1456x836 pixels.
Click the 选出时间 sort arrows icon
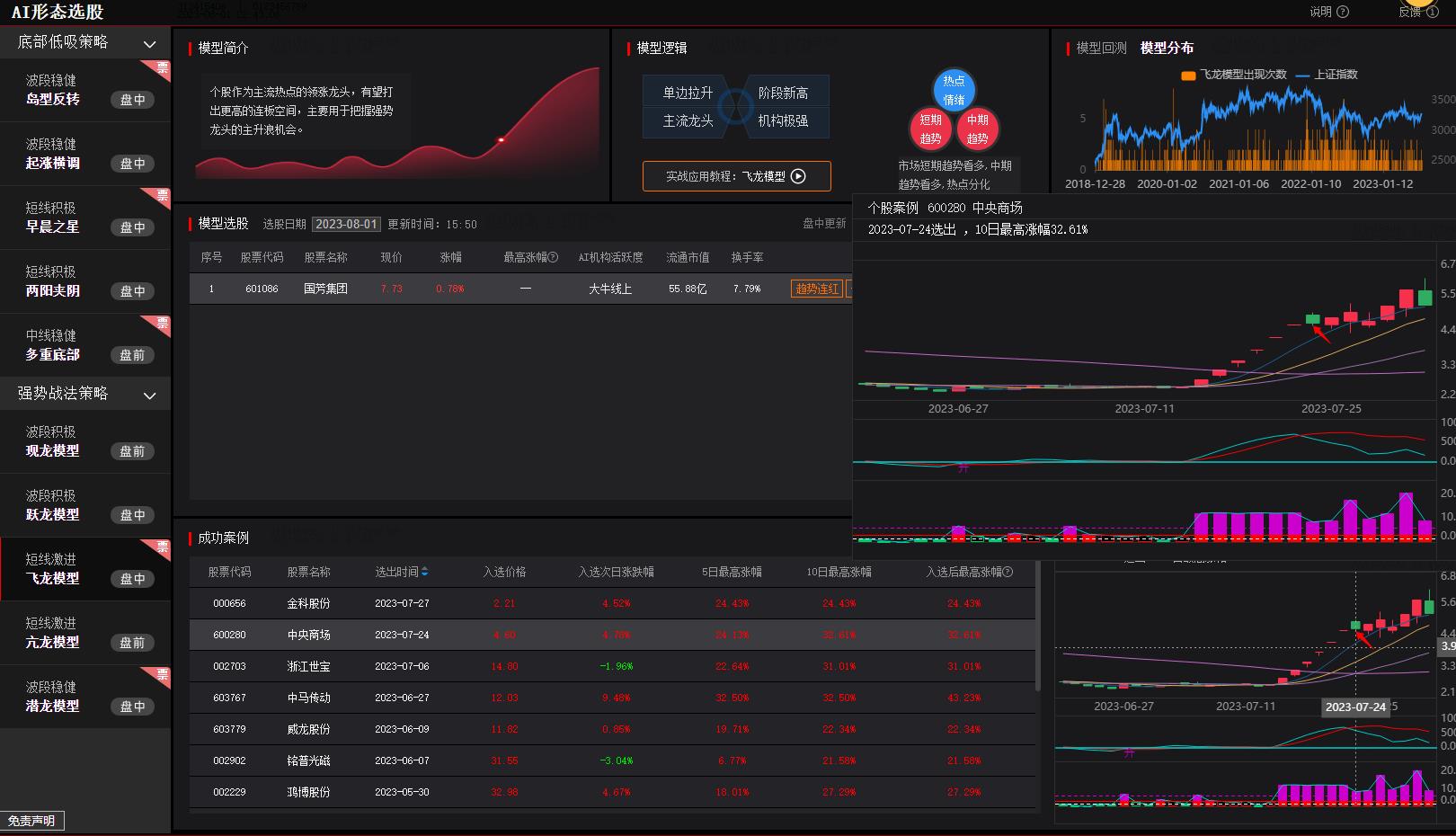pyautogui.click(x=424, y=572)
